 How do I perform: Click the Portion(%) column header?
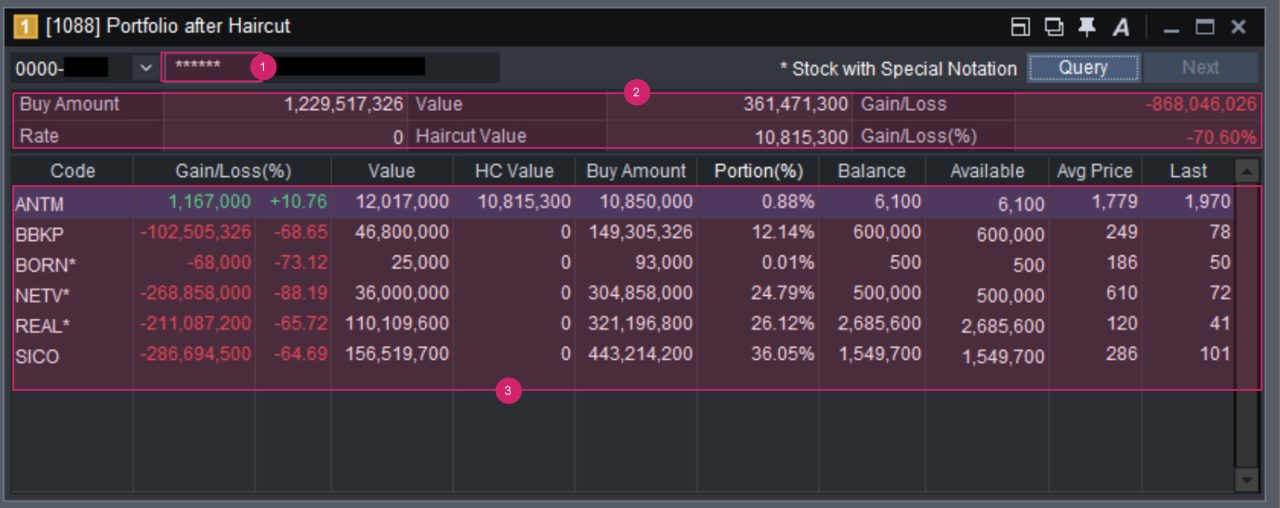[758, 171]
